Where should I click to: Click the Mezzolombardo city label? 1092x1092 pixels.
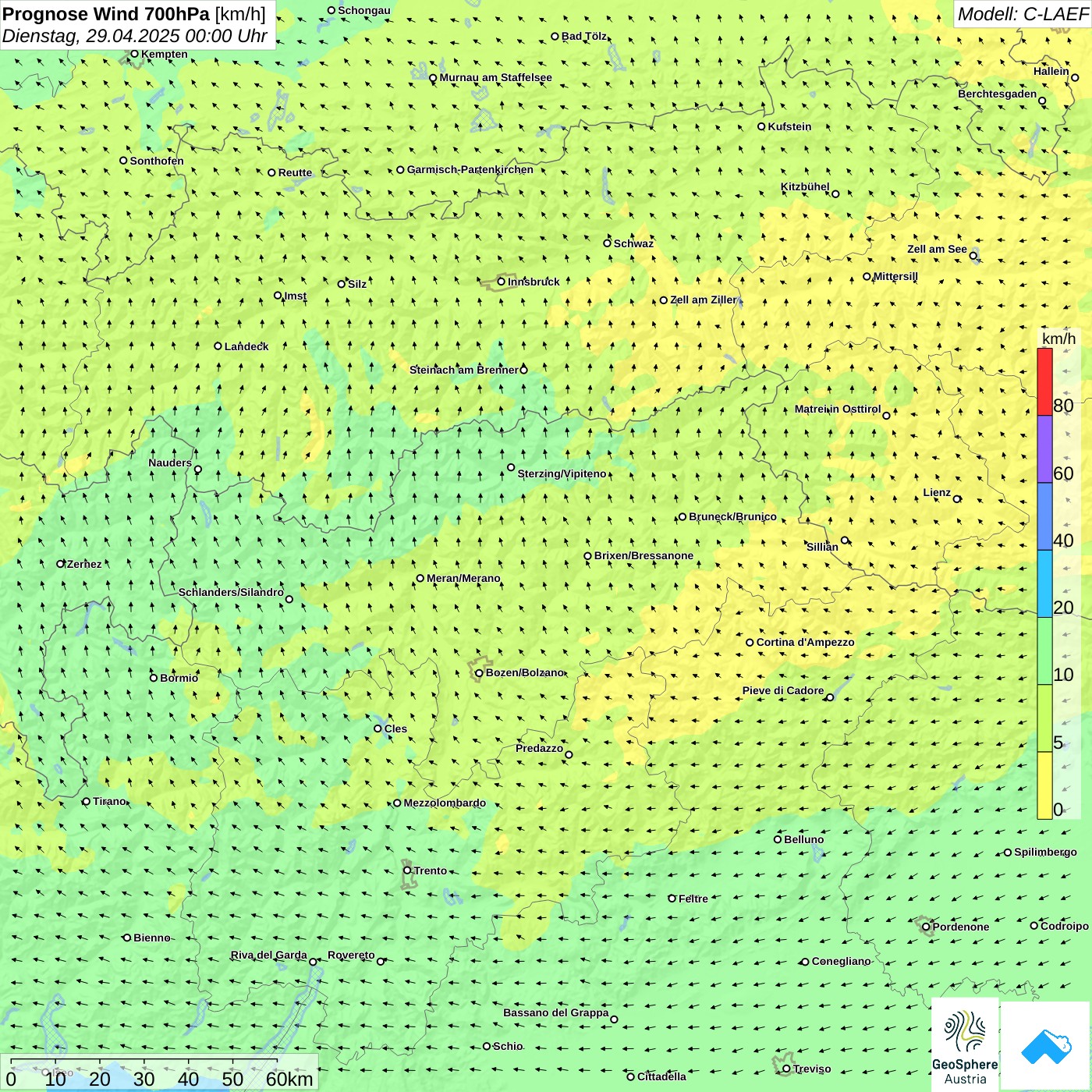point(445,803)
